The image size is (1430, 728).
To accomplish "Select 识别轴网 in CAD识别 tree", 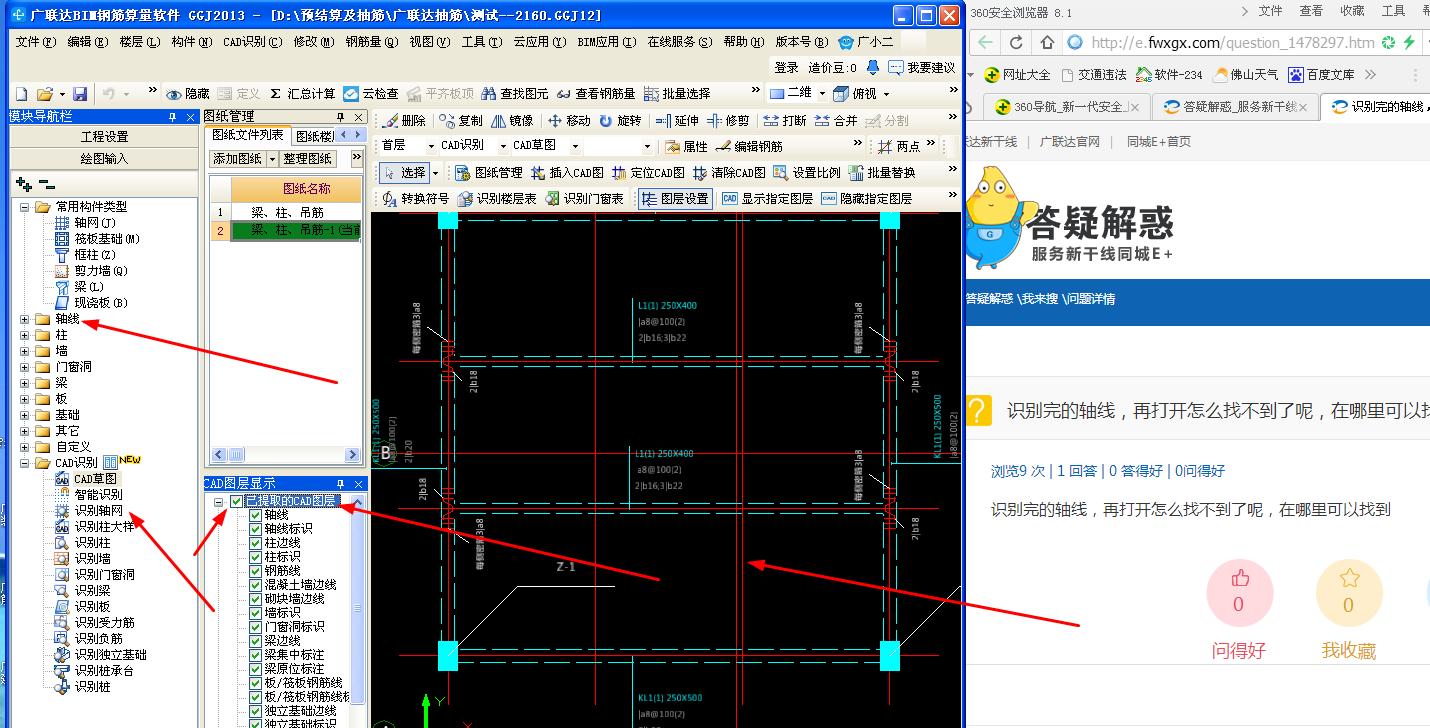I will point(99,511).
